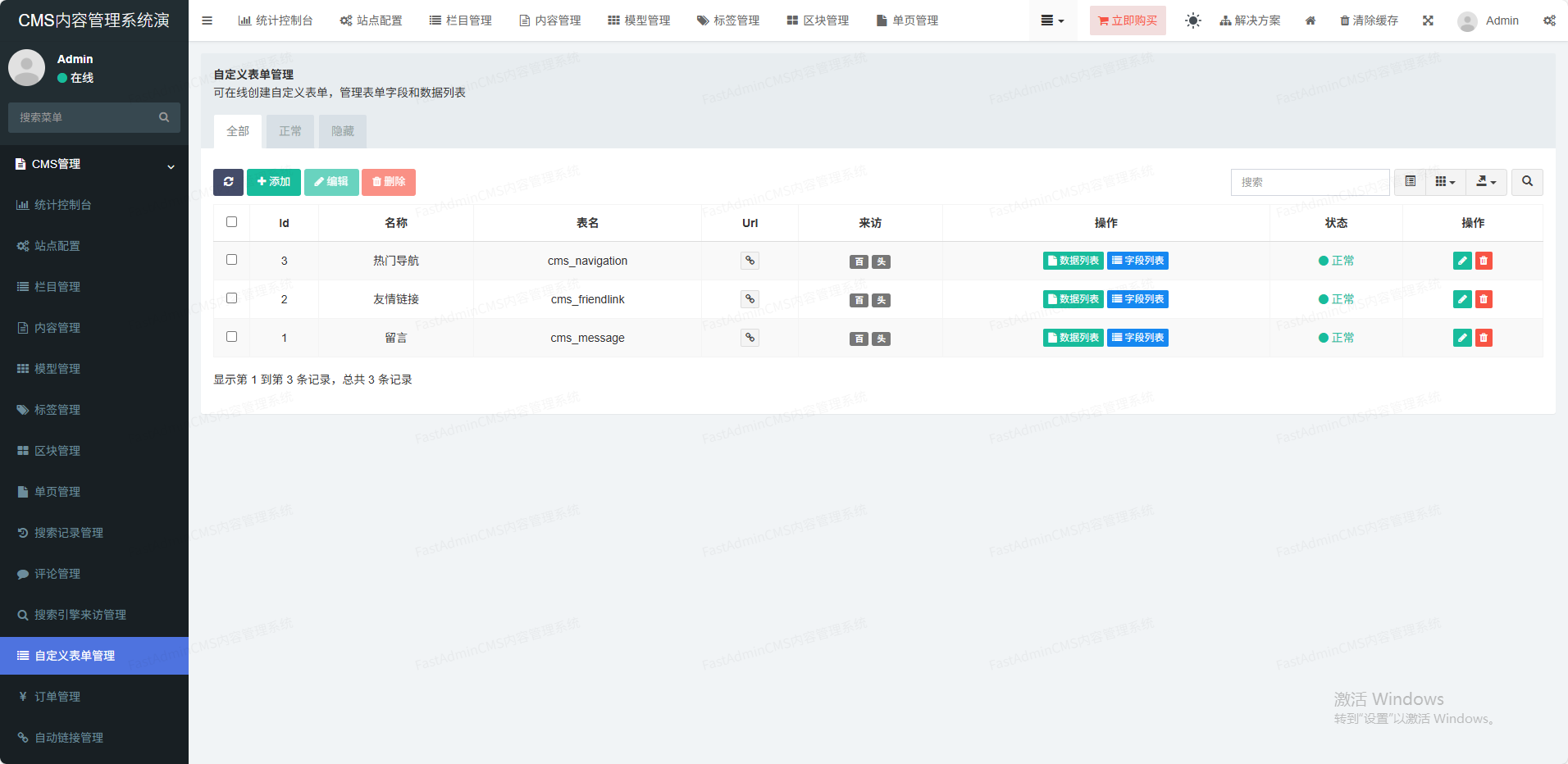Viewport: 1568px width, 764px height.
Task: Click the URL link icon for cms_navigation
Action: click(750, 261)
